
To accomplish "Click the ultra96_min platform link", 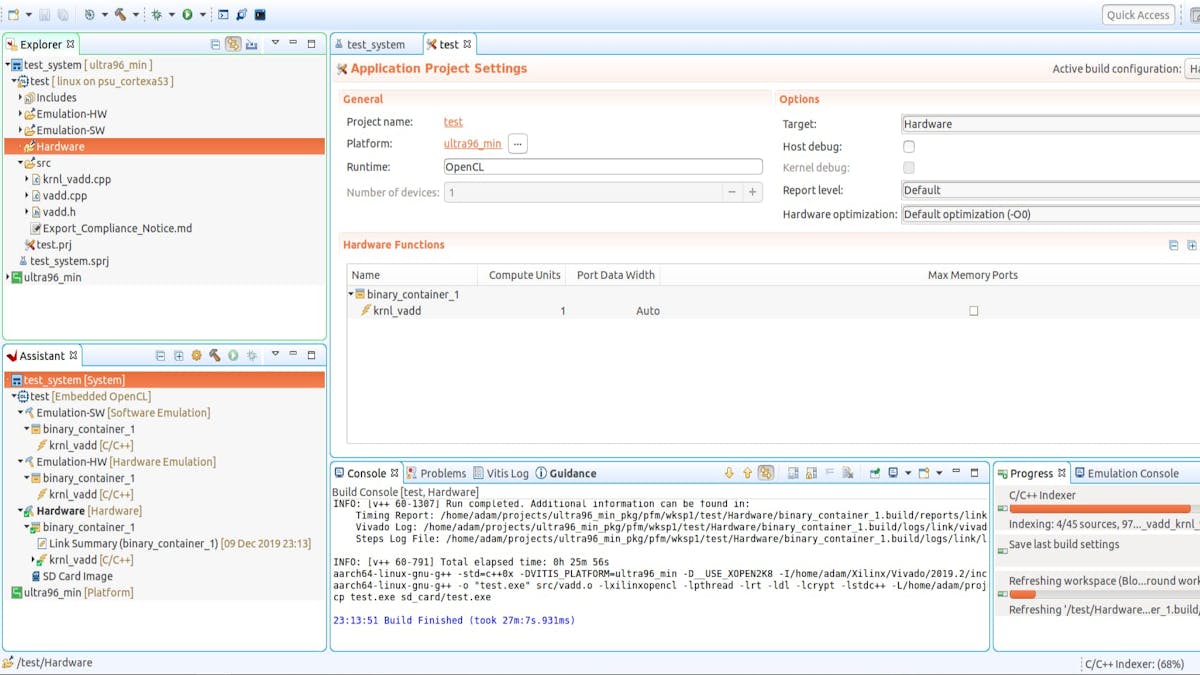I will (x=472, y=144).
